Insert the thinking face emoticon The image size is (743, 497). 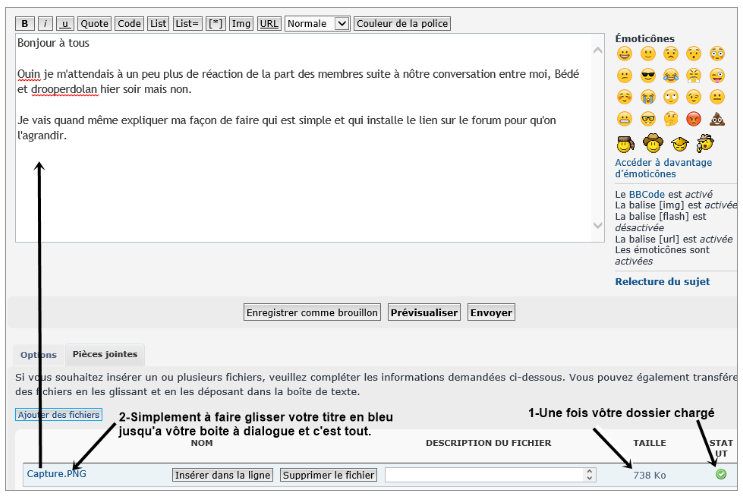671,119
